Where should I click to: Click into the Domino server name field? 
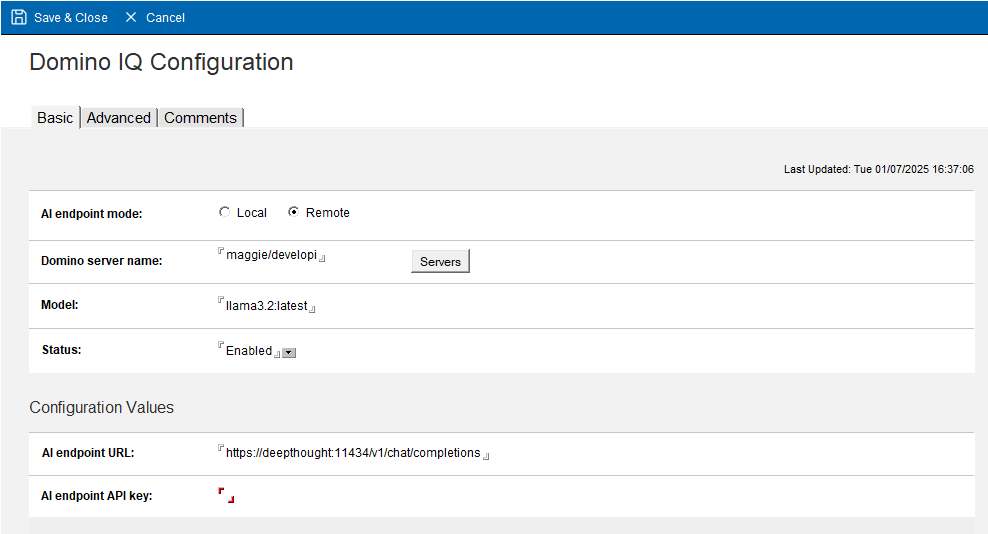(x=271, y=255)
